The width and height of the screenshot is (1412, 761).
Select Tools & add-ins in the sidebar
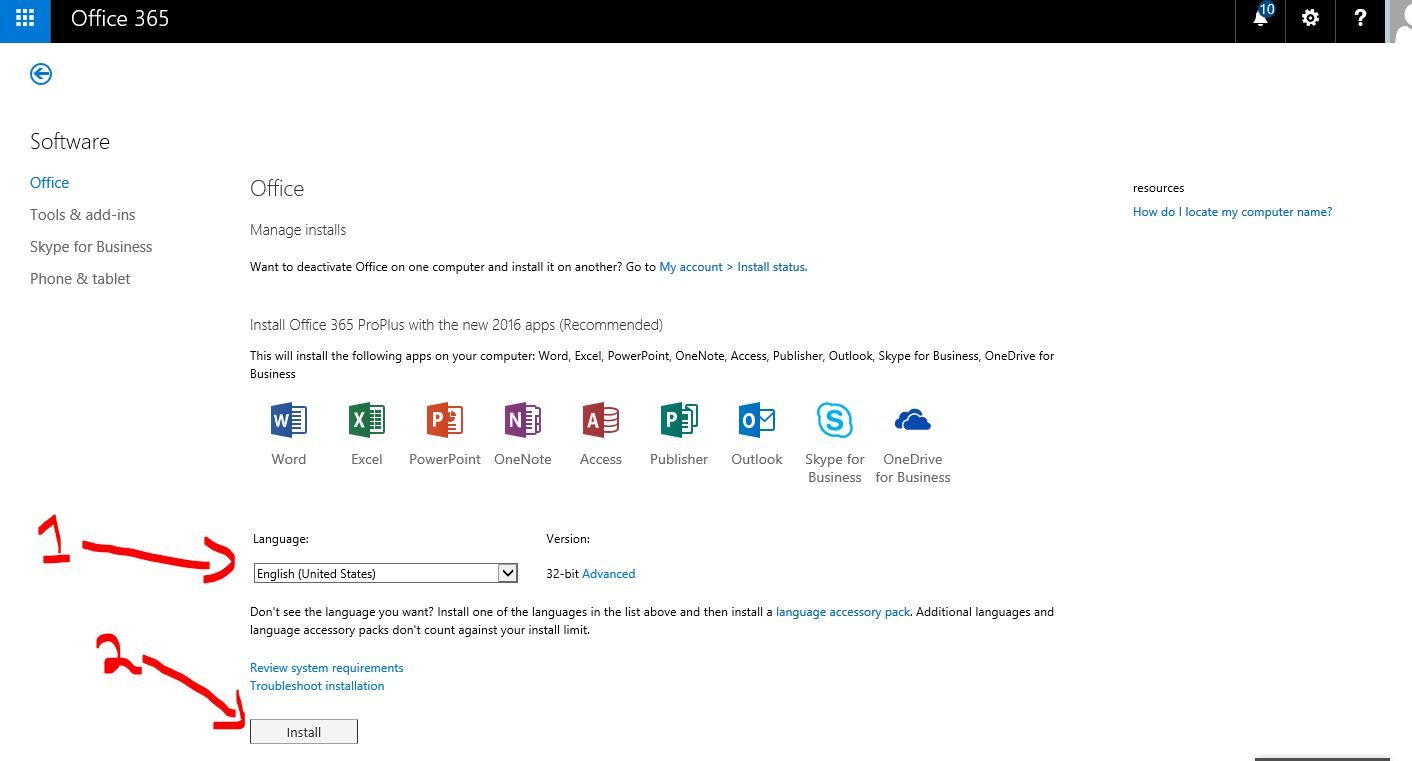tap(82, 215)
